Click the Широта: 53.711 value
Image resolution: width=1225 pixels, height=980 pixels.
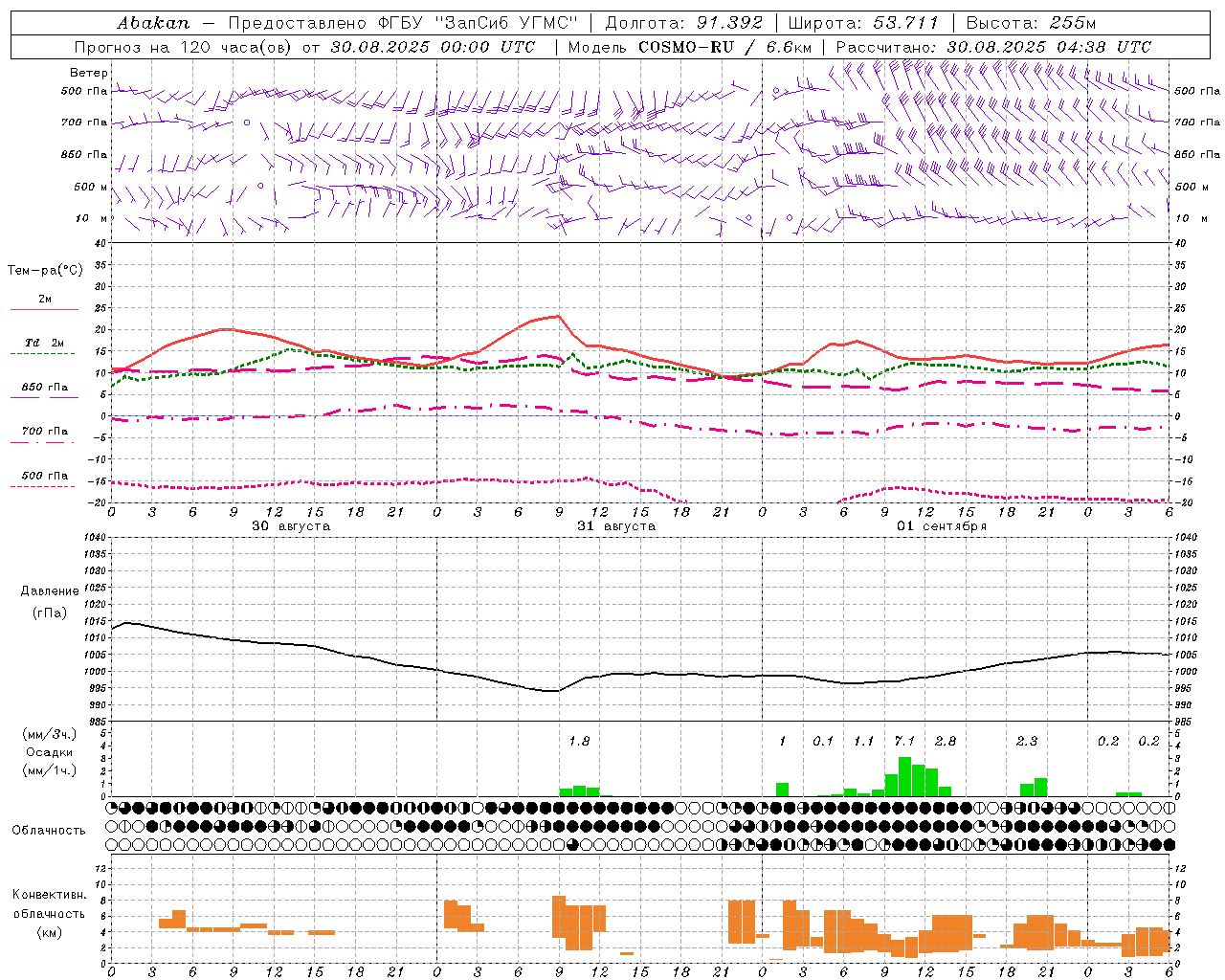point(865,23)
